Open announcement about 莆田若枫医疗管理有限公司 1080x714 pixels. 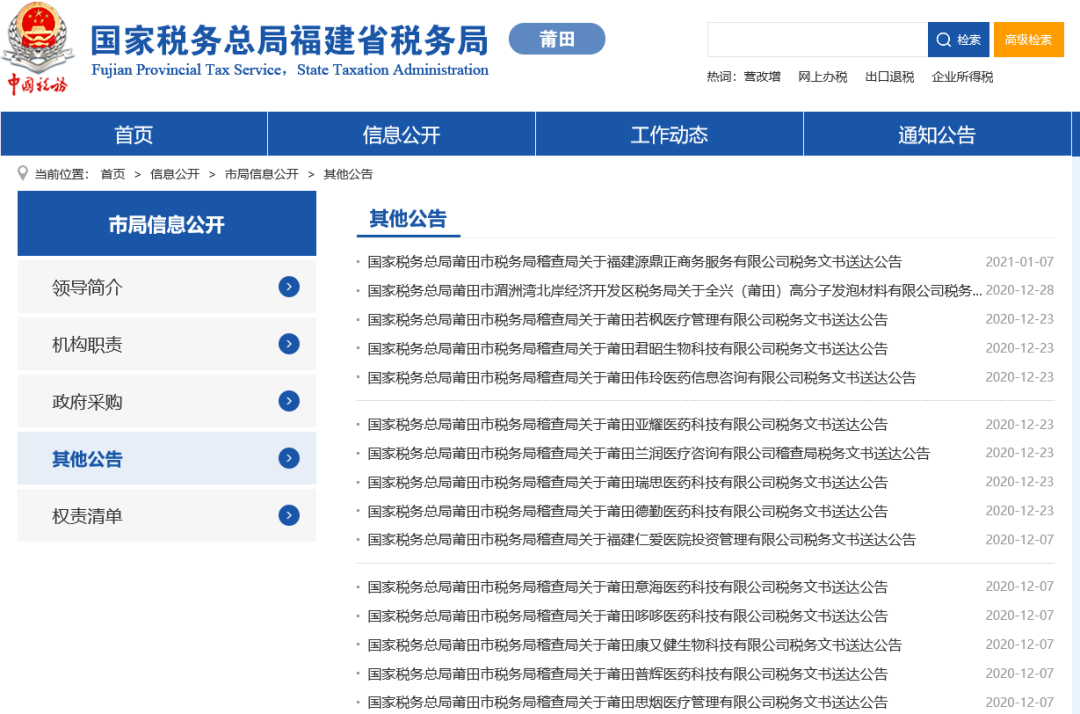(x=627, y=319)
